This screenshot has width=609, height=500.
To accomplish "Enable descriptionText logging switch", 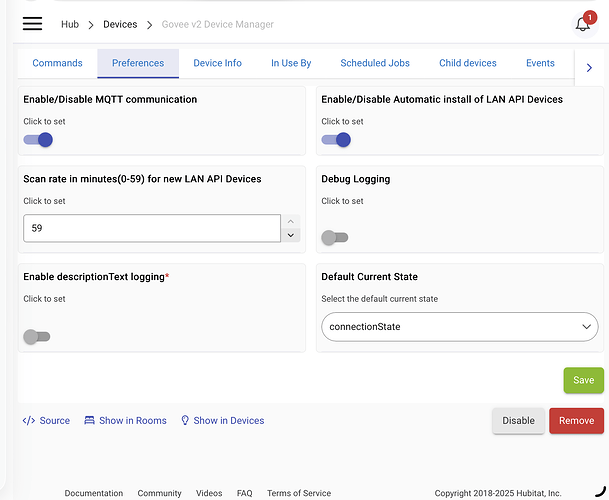I will (x=37, y=336).
